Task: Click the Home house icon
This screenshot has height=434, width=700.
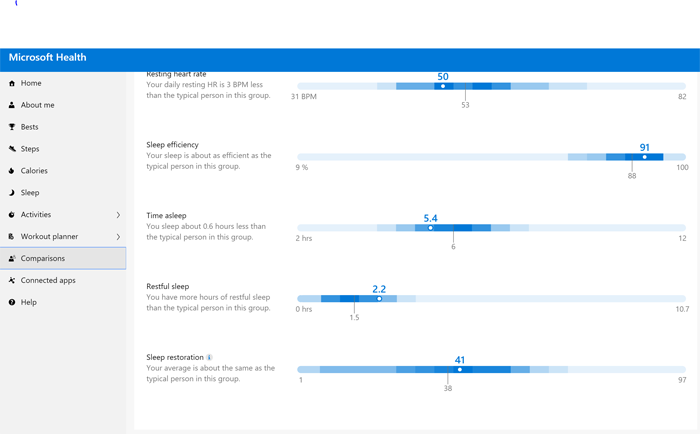Action: pyautogui.click(x=12, y=83)
